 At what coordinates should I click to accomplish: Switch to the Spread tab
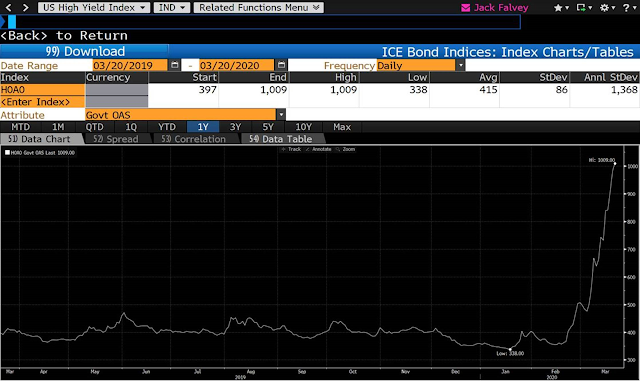116,139
